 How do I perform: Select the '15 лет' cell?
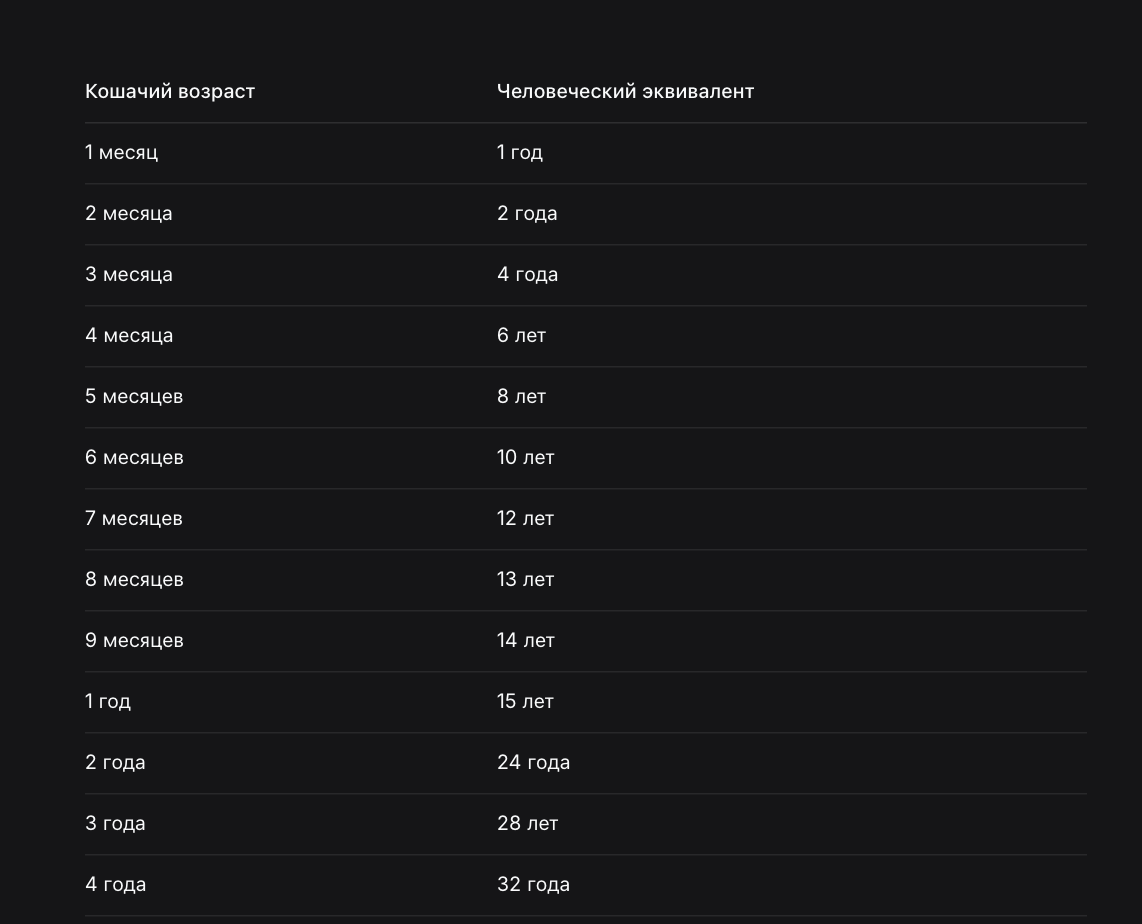pos(526,702)
